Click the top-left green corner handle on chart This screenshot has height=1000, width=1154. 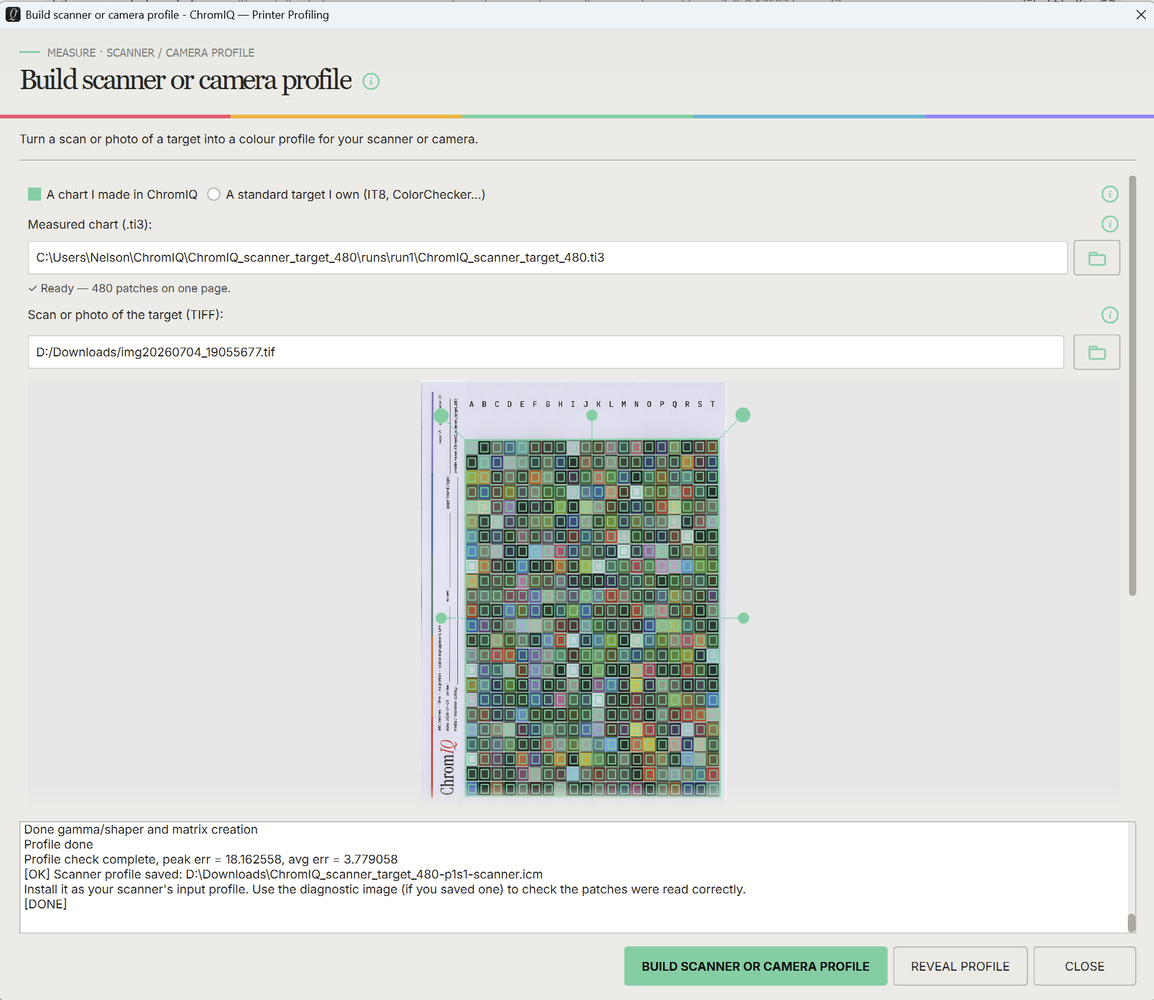click(441, 416)
